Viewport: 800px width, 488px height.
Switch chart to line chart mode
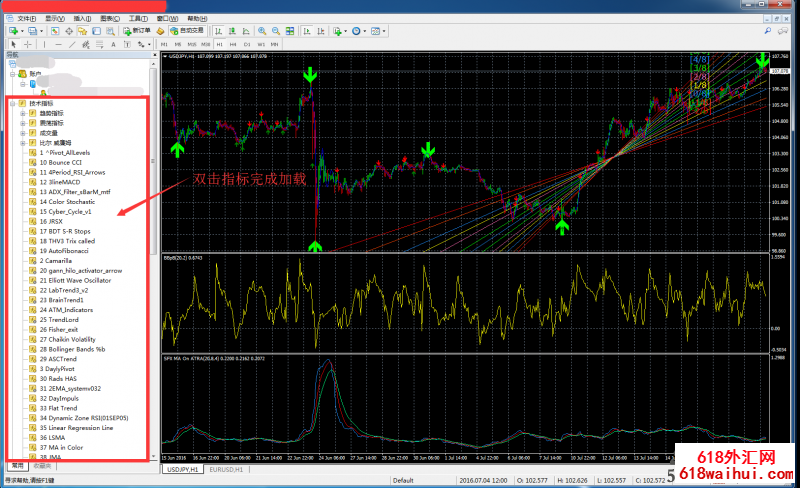(246, 31)
